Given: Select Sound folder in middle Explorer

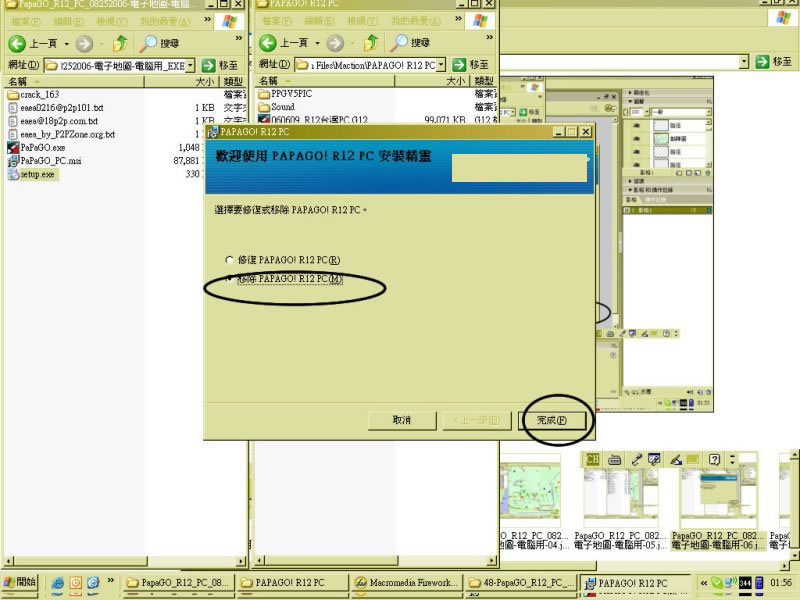Looking at the screenshot, I should click(x=277, y=107).
